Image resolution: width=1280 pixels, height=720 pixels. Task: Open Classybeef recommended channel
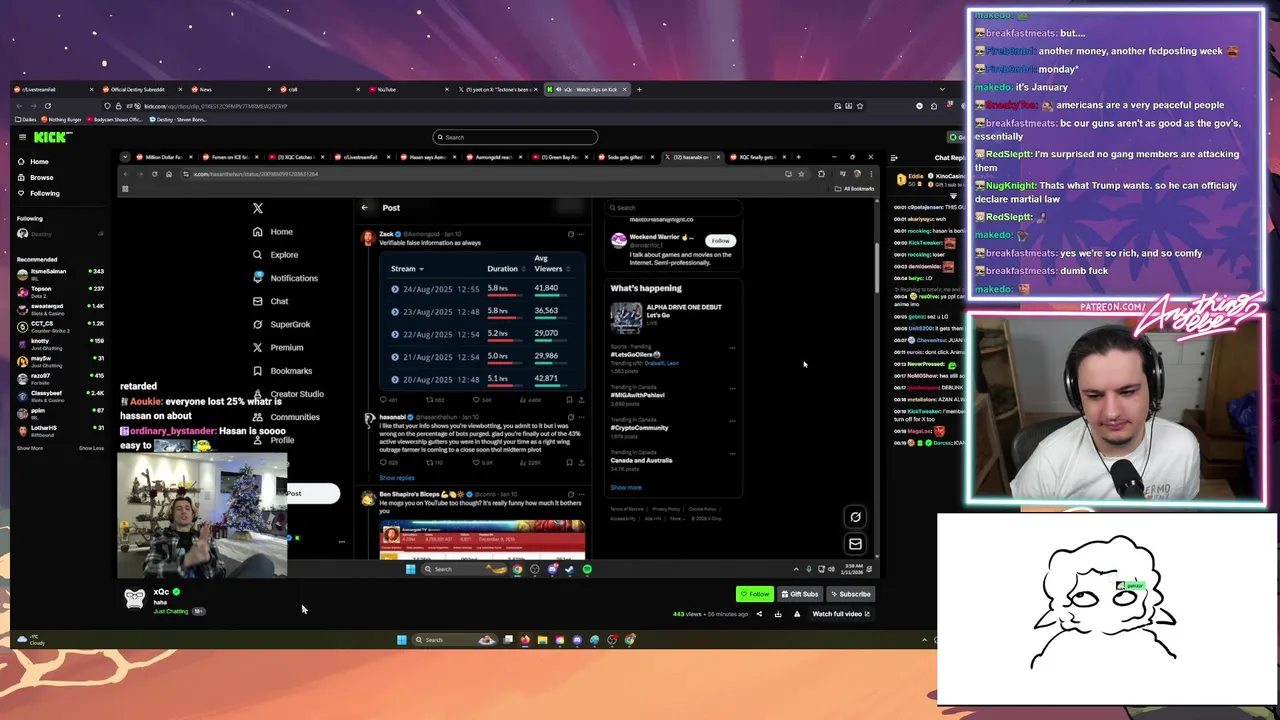(60, 395)
